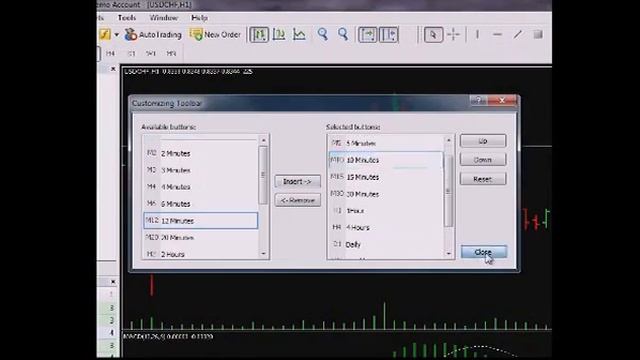
Task: Select 2 Minutes in Available buttons
Action: 201,153
